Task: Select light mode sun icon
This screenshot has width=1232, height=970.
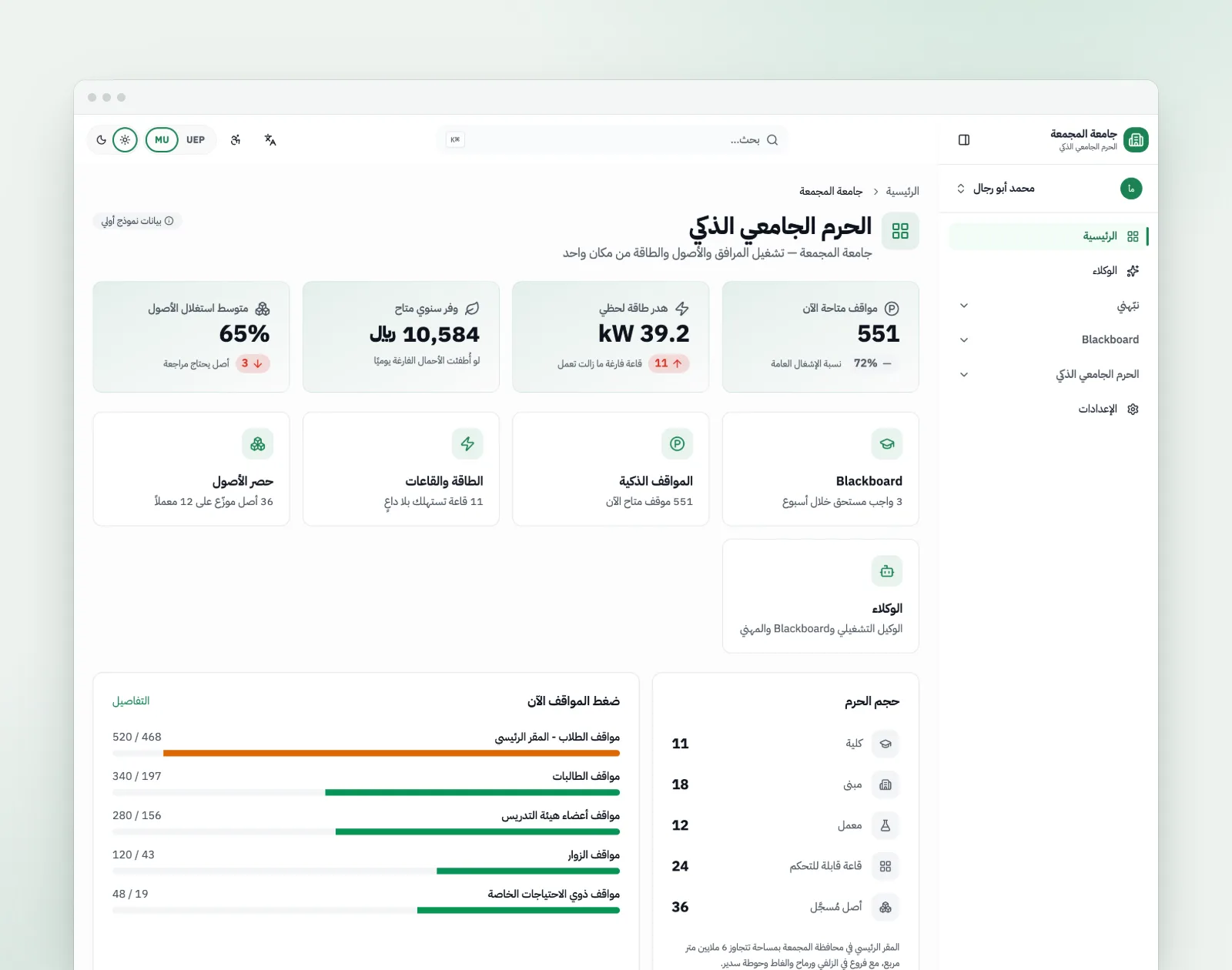Action: (125, 140)
